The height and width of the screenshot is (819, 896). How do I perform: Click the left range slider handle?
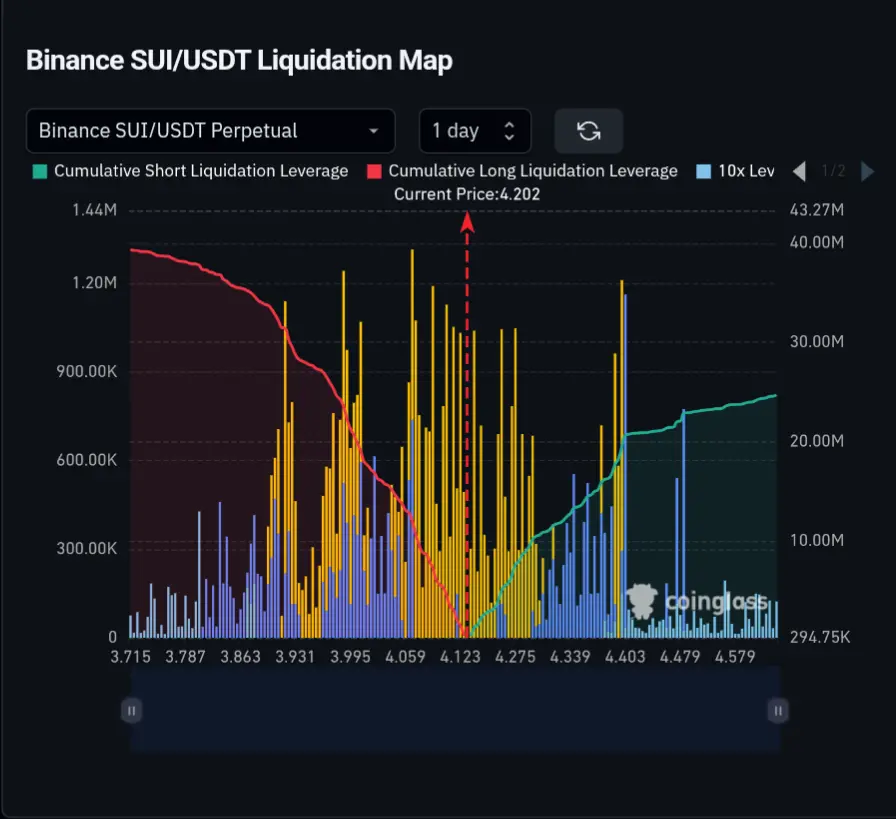pos(131,711)
